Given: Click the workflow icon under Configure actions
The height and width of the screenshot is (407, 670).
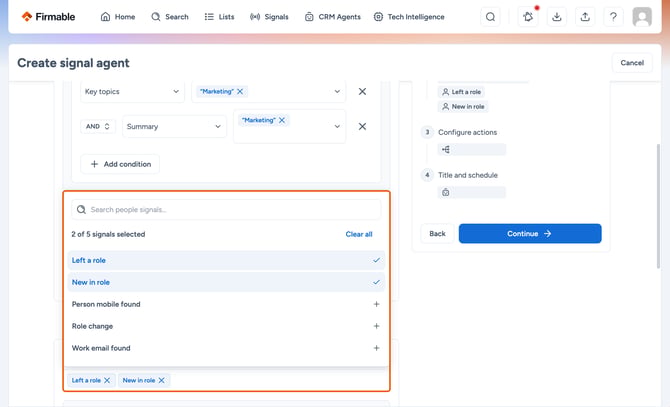Looking at the screenshot, I should click(x=446, y=149).
